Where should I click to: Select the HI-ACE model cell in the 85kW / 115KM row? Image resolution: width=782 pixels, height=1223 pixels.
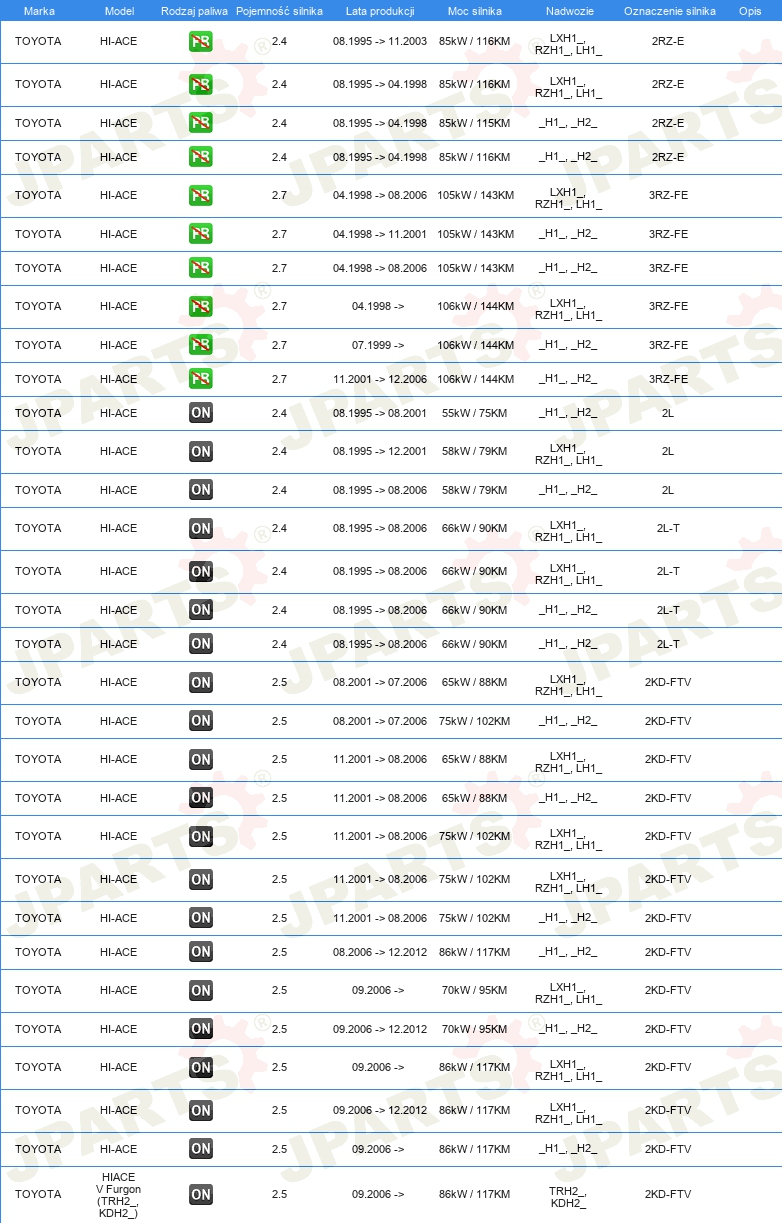(x=119, y=123)
